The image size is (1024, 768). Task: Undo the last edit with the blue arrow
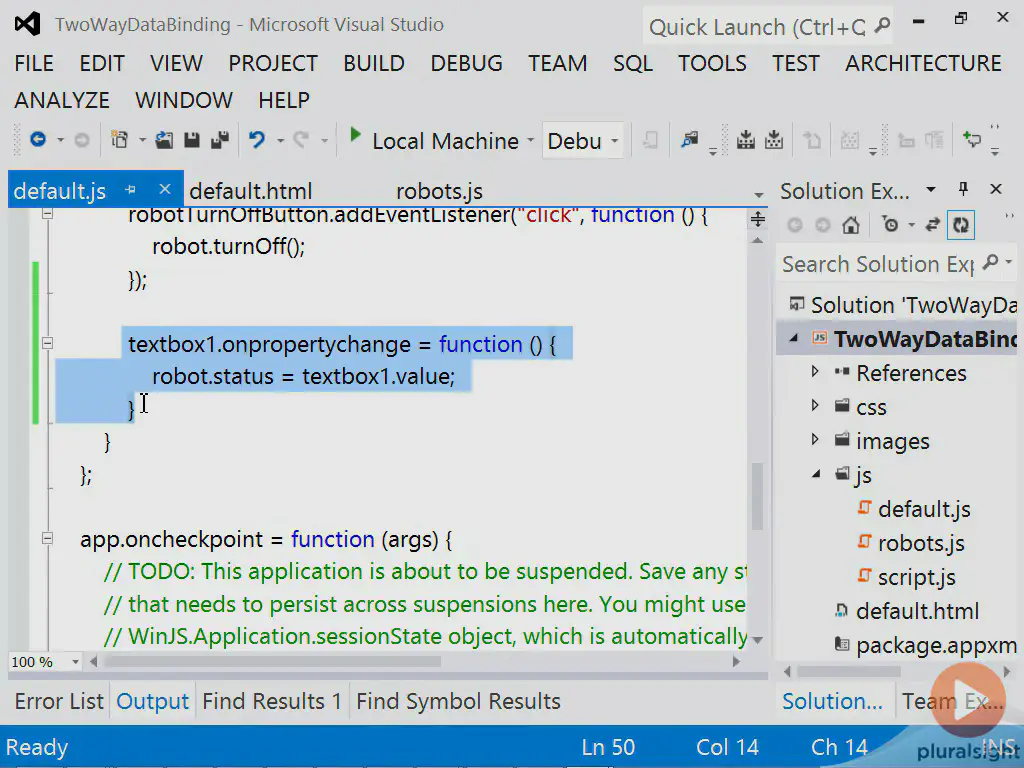point(257,140)
